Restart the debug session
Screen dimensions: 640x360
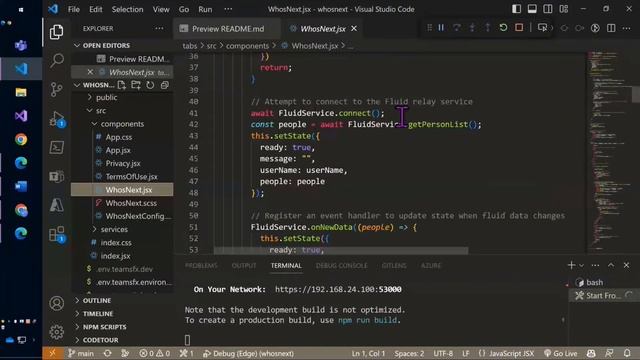(x=503, y=28)
